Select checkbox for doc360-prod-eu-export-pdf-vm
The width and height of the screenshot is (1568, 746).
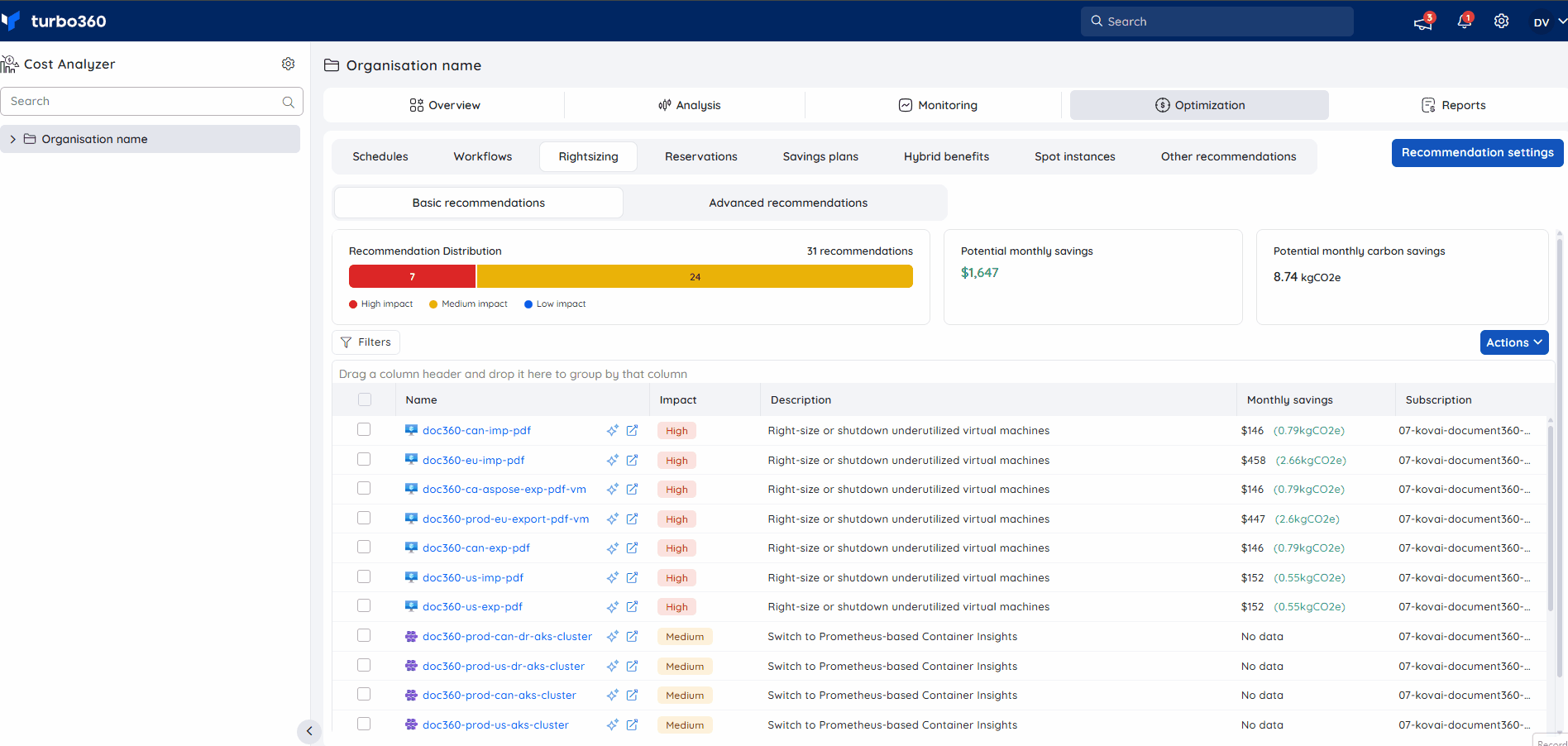(x=364, y=518)
